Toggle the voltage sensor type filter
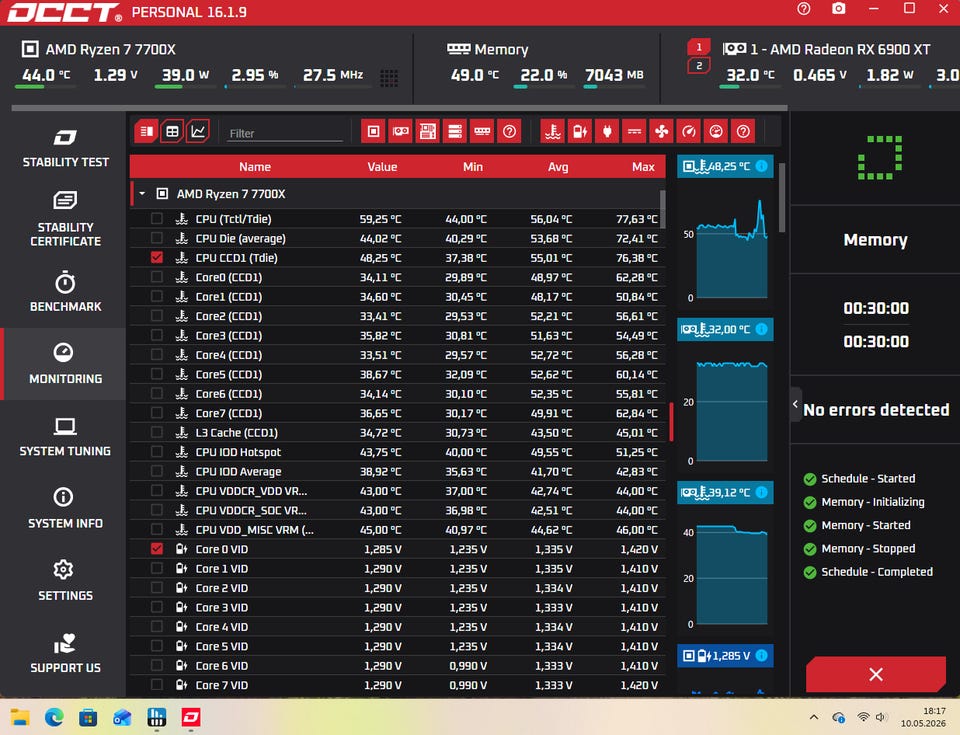The width and height of the screenshot is (960, 735). pyautogui.click(x=580, y=131)
